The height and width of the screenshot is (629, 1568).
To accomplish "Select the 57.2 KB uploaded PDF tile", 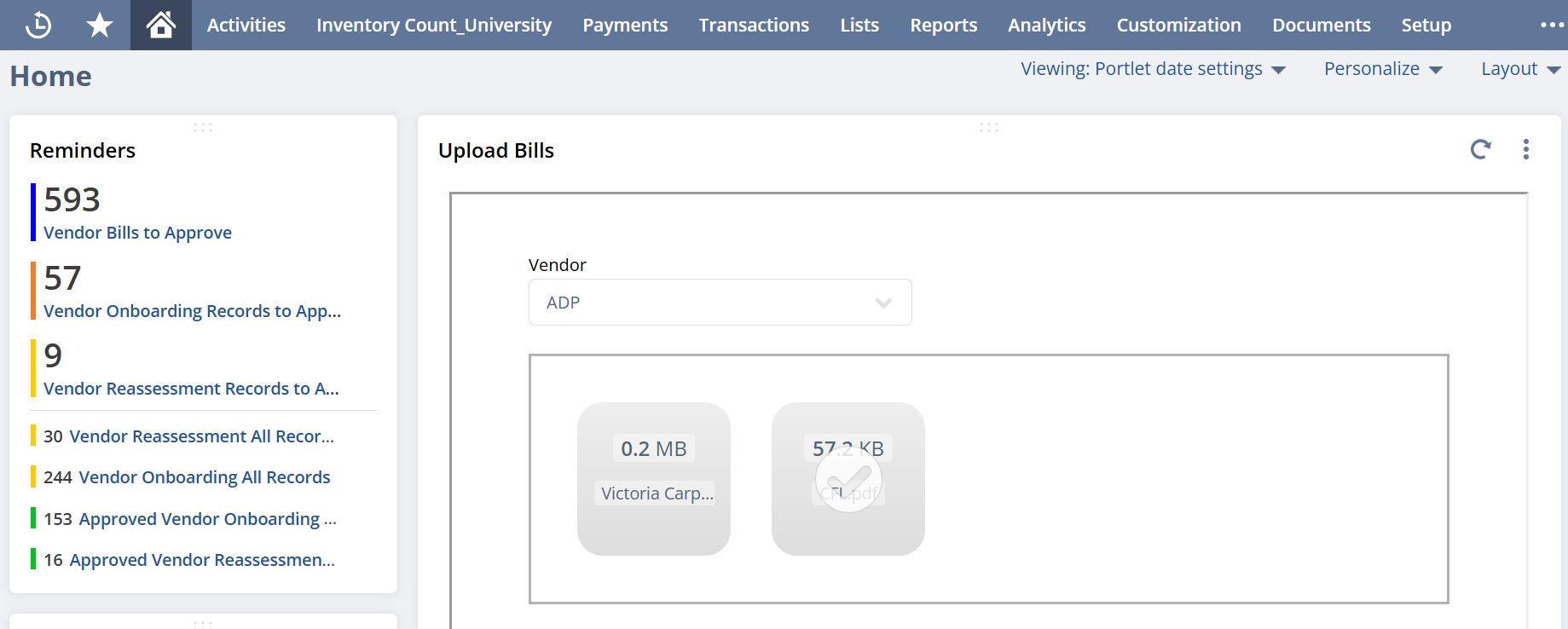I will [848, 479].
